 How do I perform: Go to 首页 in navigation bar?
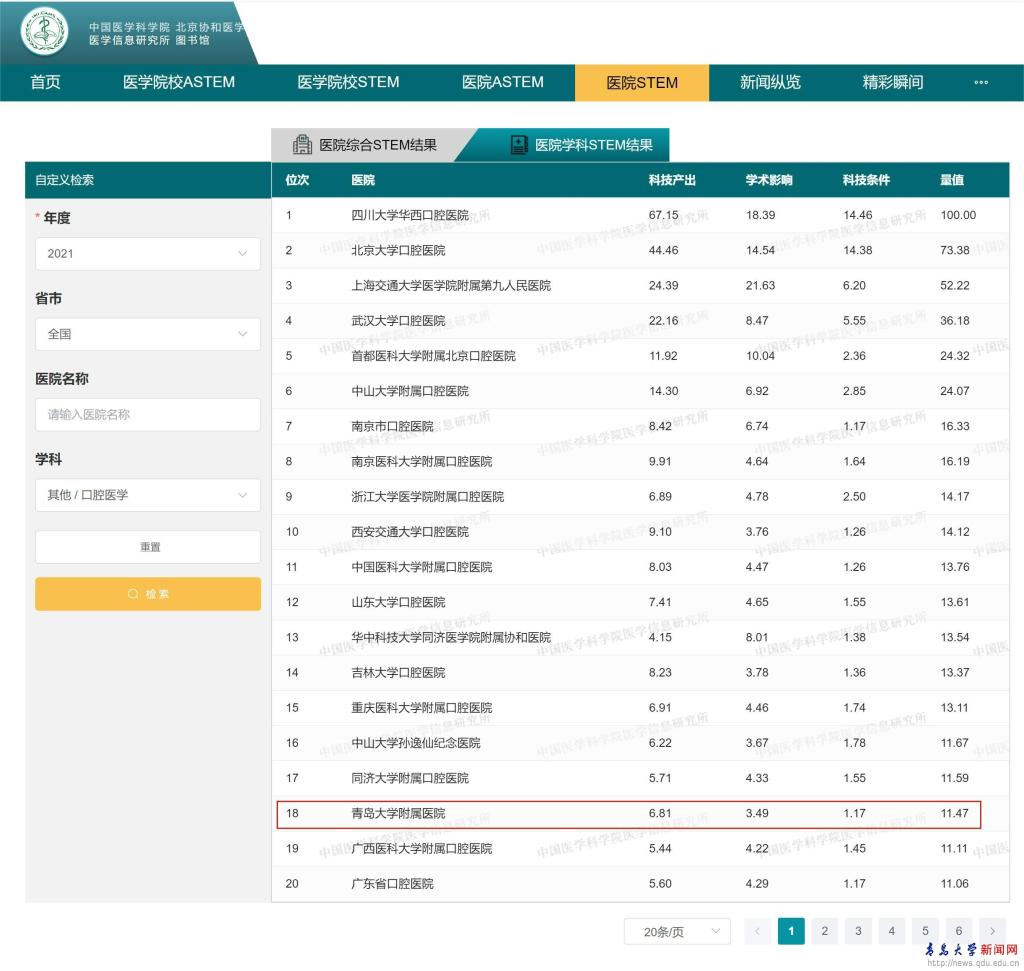click(x=45, y=83)
